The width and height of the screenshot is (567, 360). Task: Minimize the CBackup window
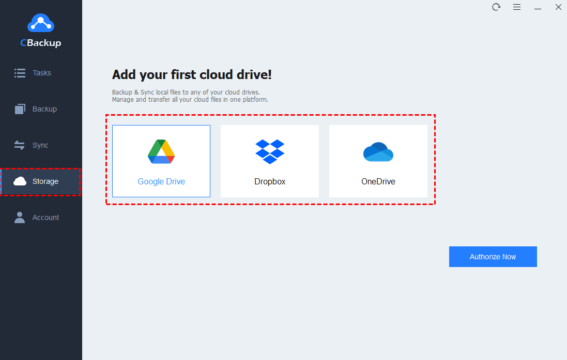pyautogui.click(x=538, y=8)
